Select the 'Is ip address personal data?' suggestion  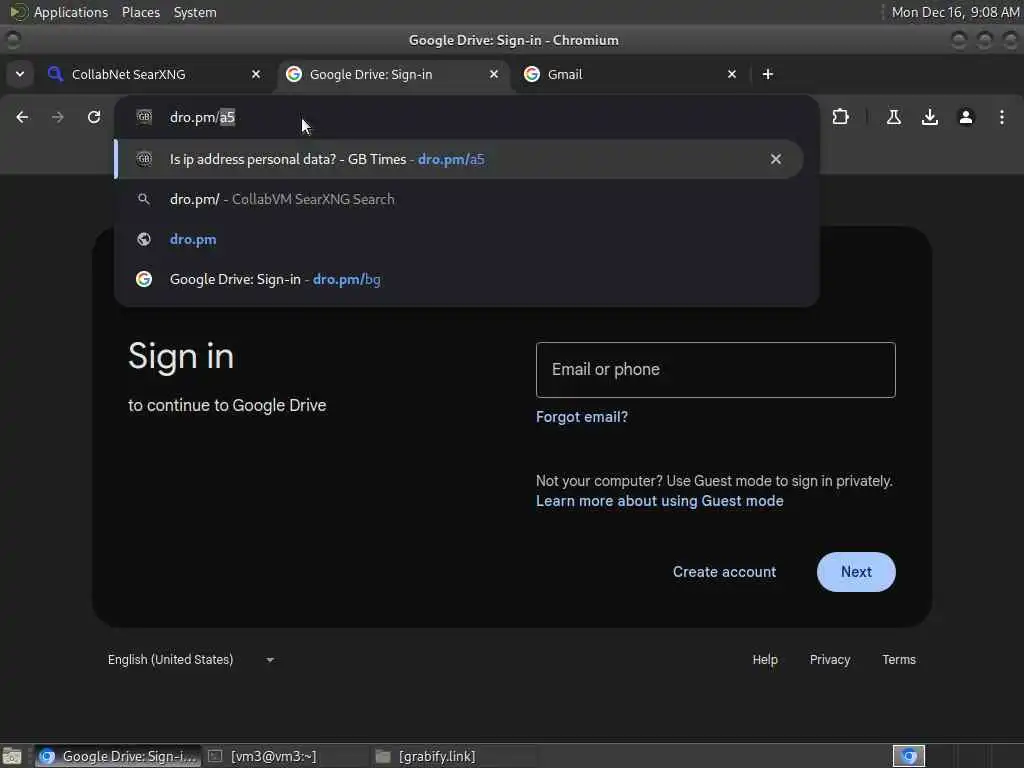click(458, 159)
